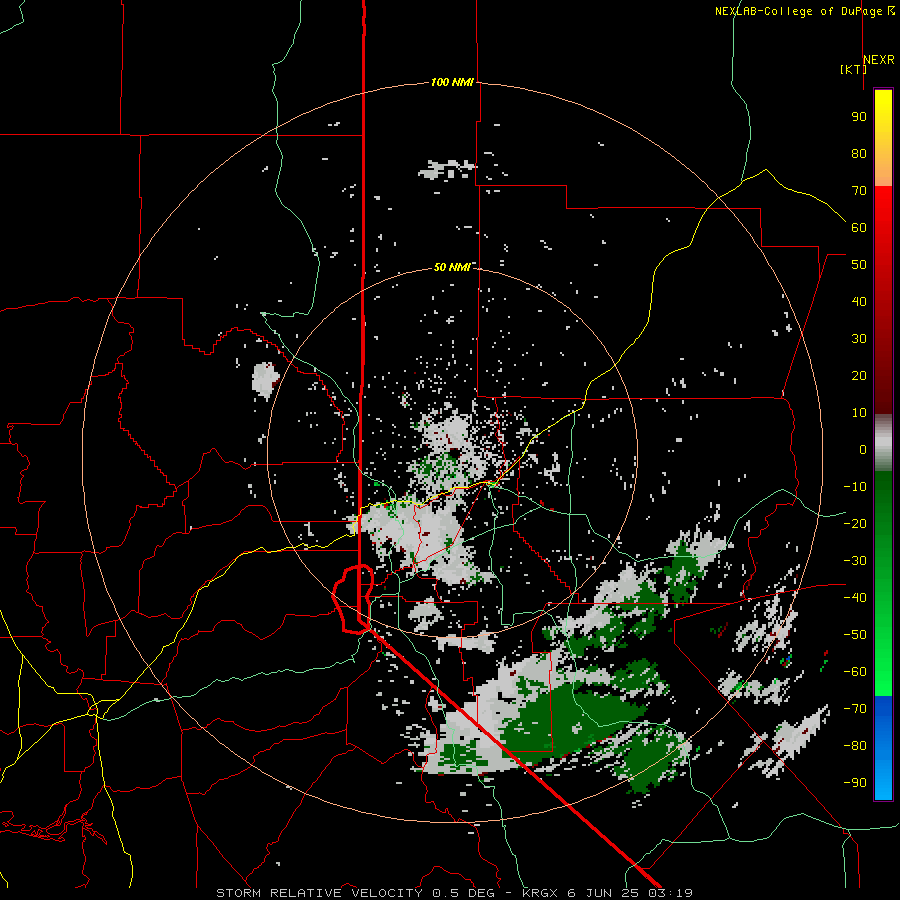This screenshot has height=900, width=900.
Task: Click the 50 value on the velocity scale
Action: [x=859, y=265]
